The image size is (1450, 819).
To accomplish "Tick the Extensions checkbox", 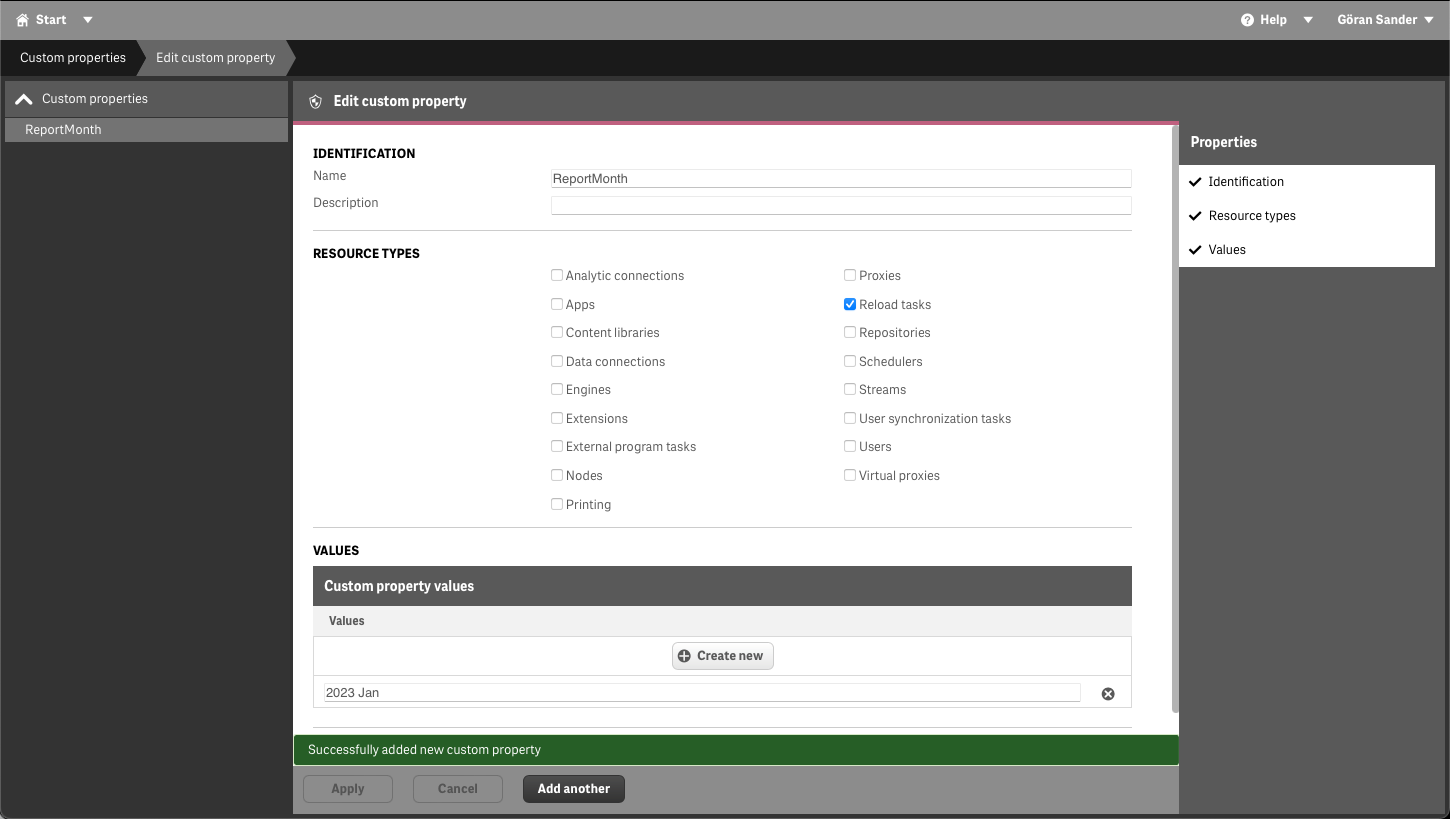I will pos(557,418).
